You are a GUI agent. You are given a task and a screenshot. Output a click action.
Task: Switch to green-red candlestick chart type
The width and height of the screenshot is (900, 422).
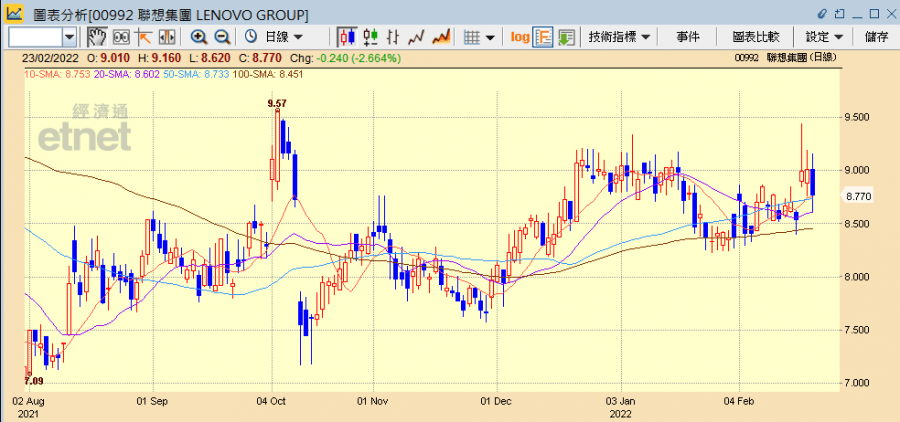click(371, 37)
